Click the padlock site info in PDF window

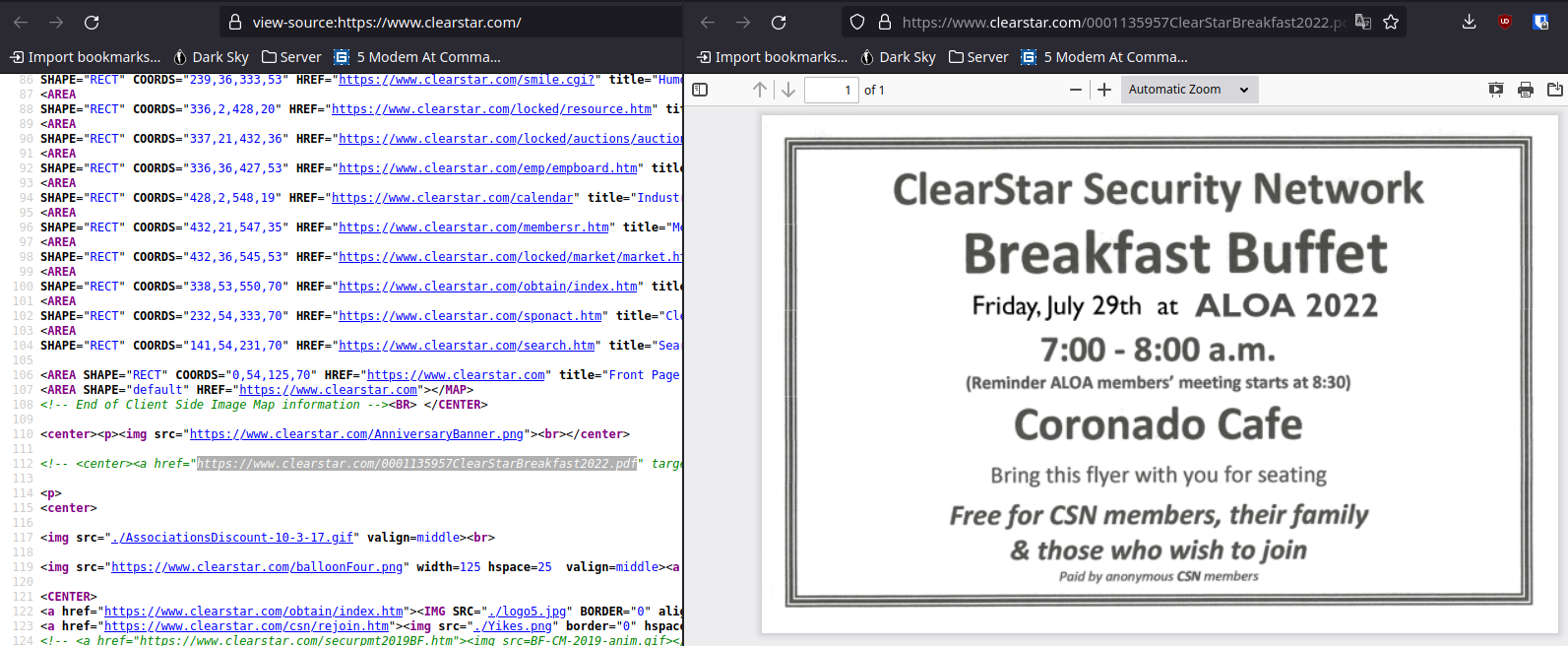[884, 22]
